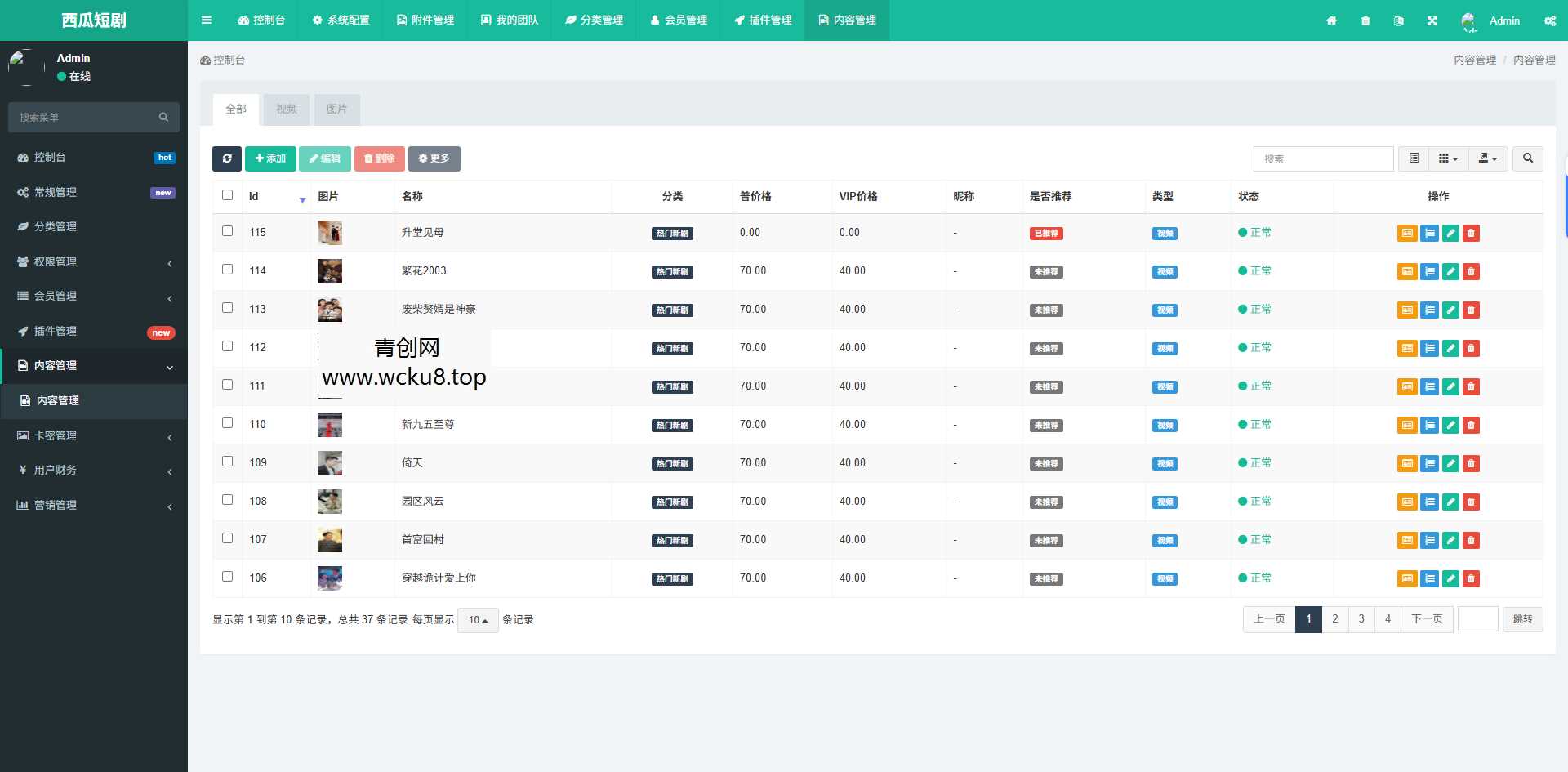The width and height of the screenshot is (1568, 772).
Task: Click the table 搜索 input field
Action: click(x=1323, y=158)
